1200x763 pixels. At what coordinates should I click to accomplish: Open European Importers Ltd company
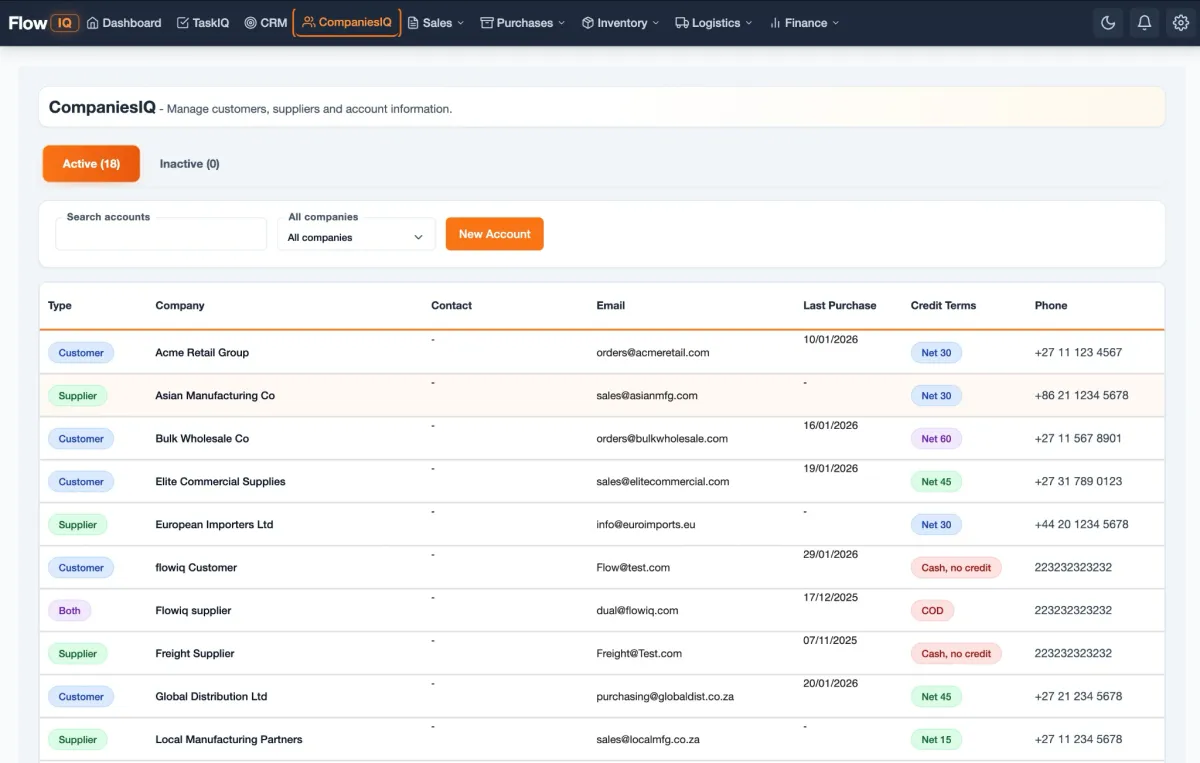click(x=214, y=525)
